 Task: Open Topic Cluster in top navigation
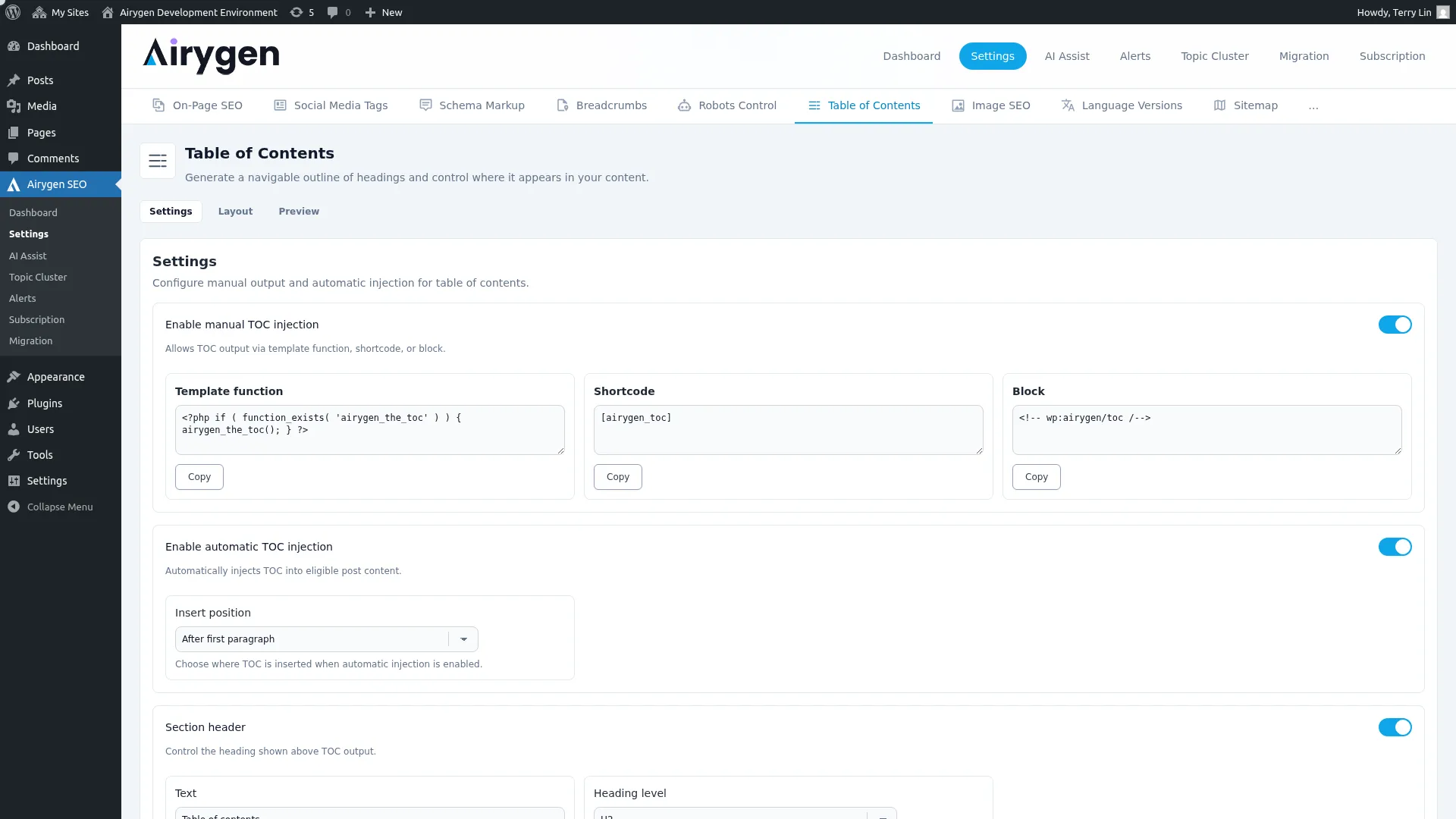tap(1214, 56)
